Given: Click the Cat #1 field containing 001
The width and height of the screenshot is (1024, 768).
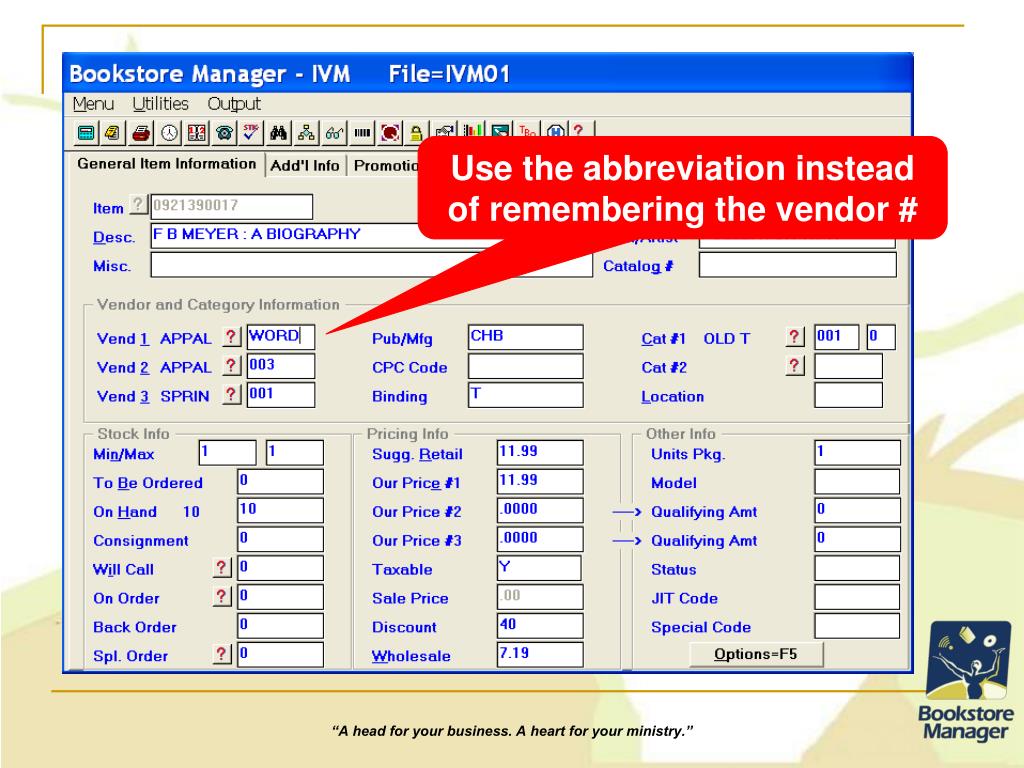Looking at the screenshot, I should [x=837, y=337].
